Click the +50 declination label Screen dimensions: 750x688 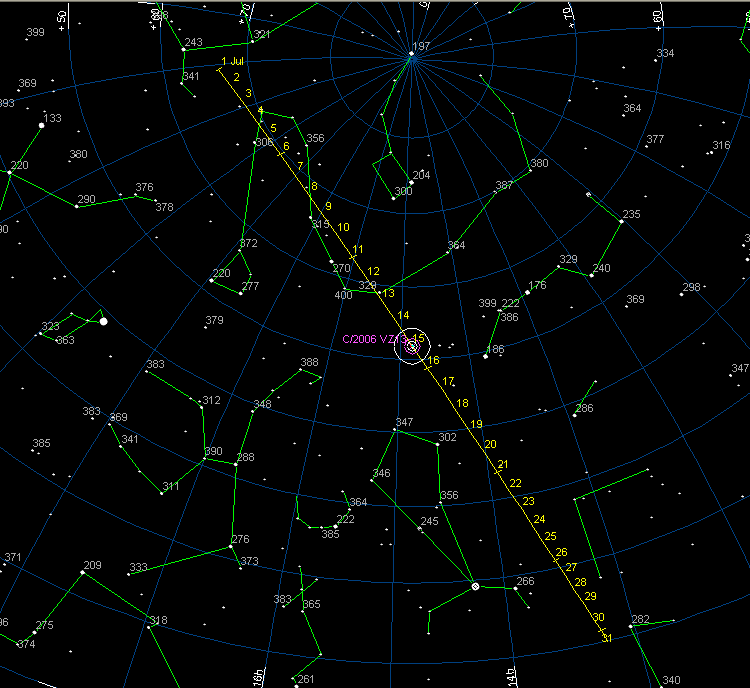click(x=61, y=22)
